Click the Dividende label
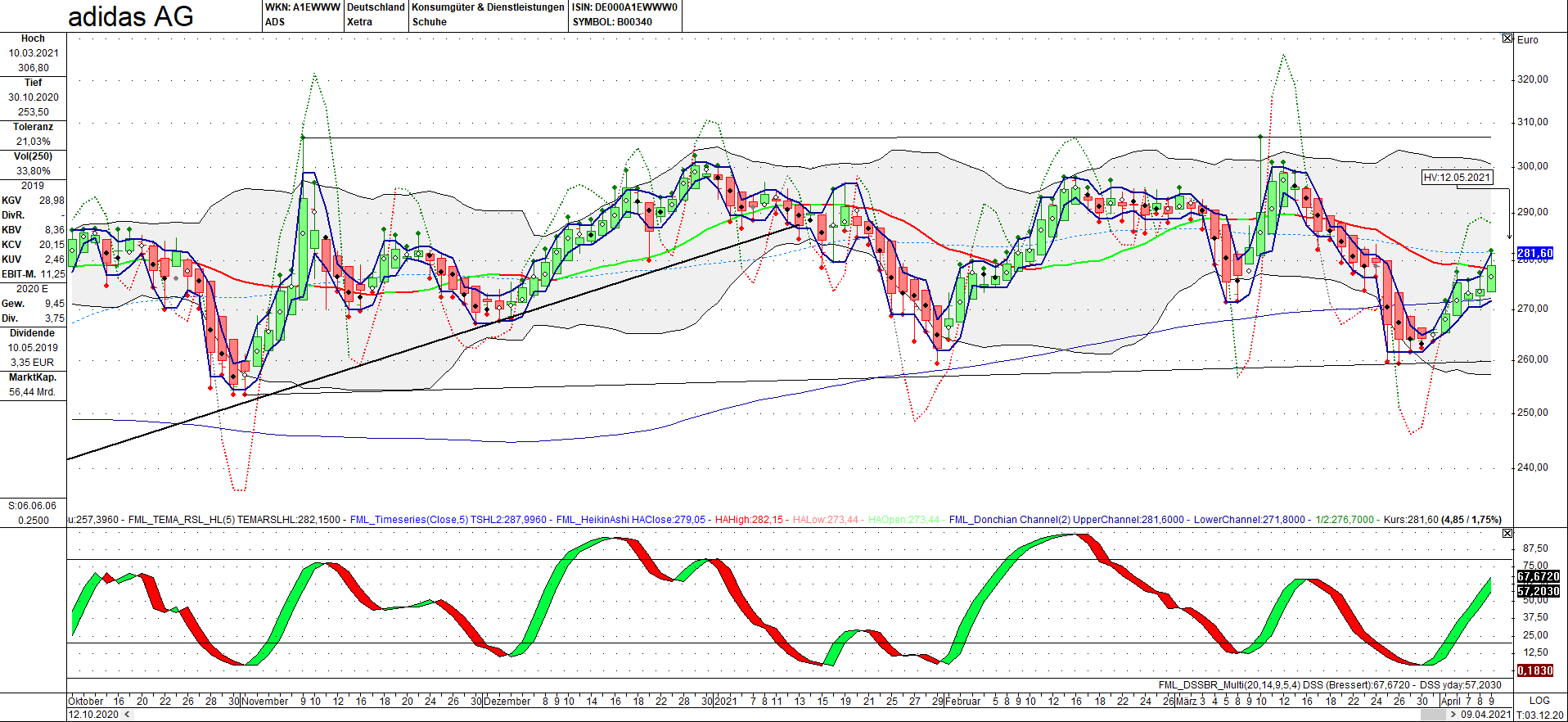 click(33, 333)
